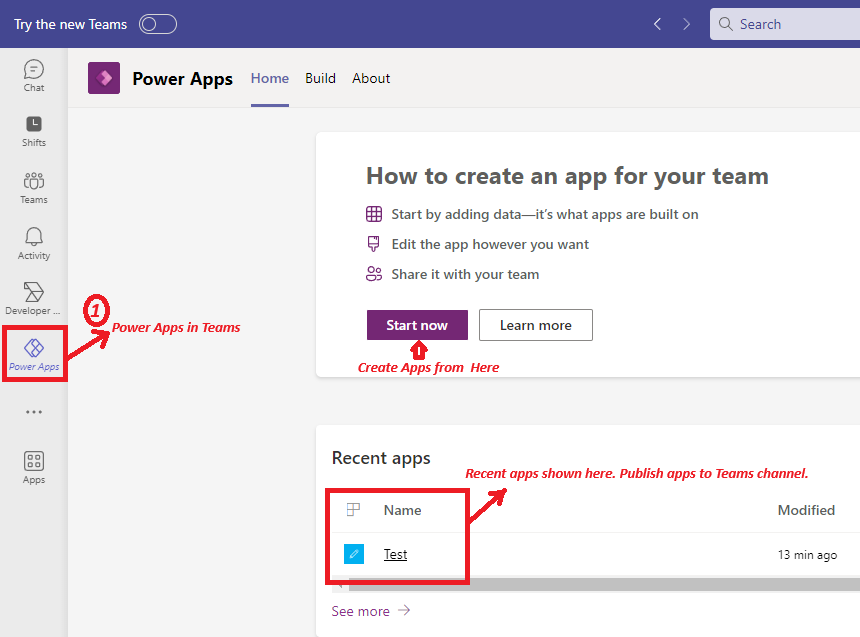Click the search magnifier icon
860x637 pixels.
pyautogui.click(x=726, y=24)
